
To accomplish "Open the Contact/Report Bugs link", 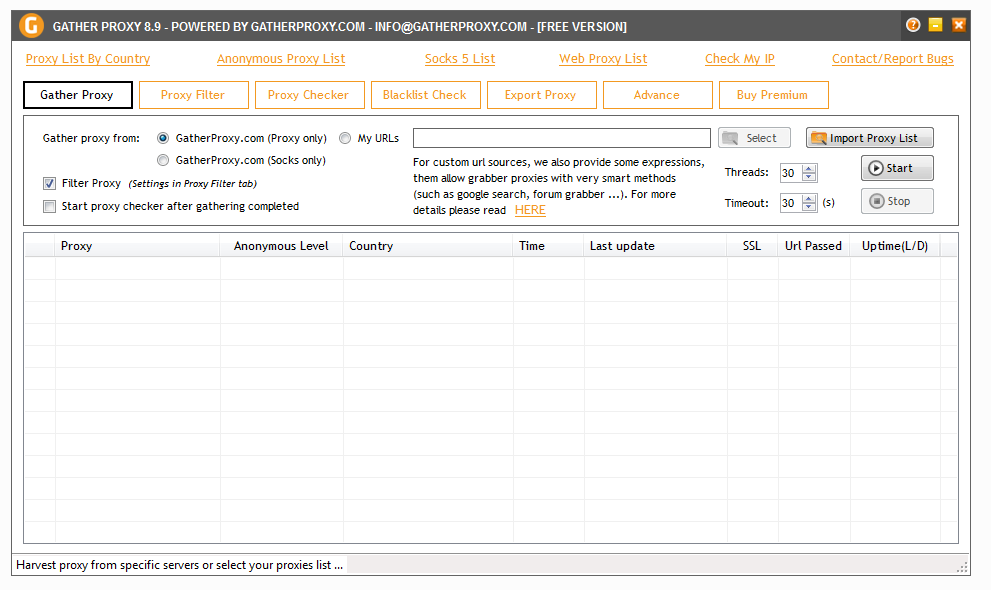I will [892, 59].
